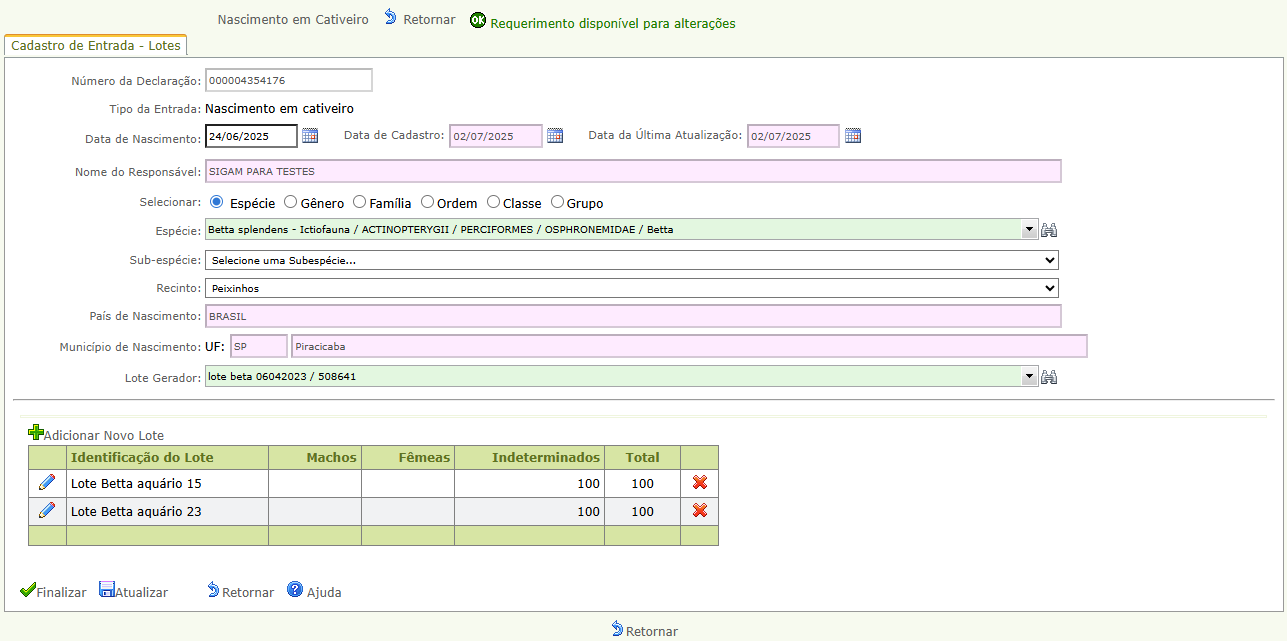Select the Gênero radio button
The height and width of the screenshot is (641, 1287).
[291, 202]
